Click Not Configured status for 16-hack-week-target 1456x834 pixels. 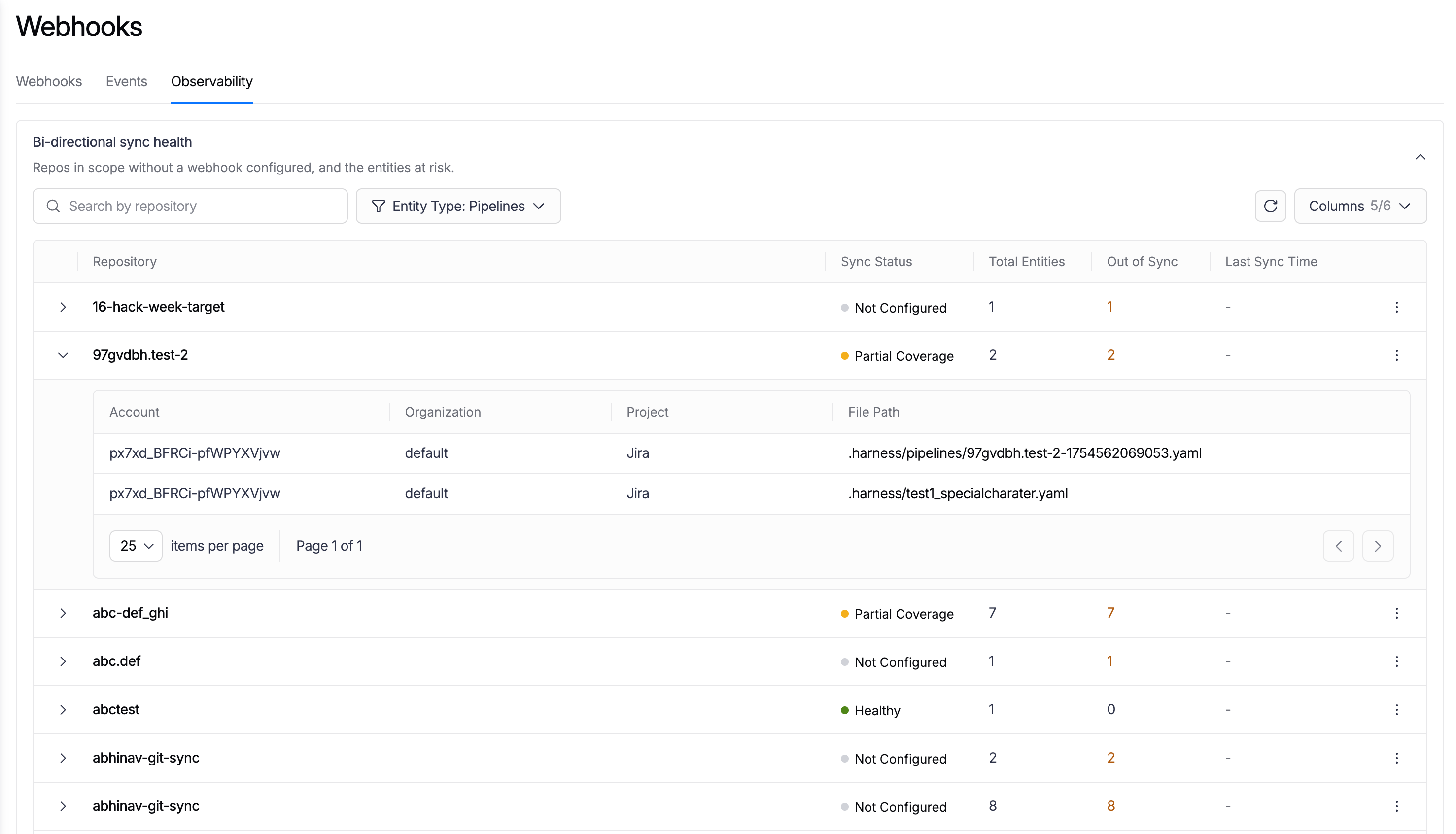(x=894, y=308)
